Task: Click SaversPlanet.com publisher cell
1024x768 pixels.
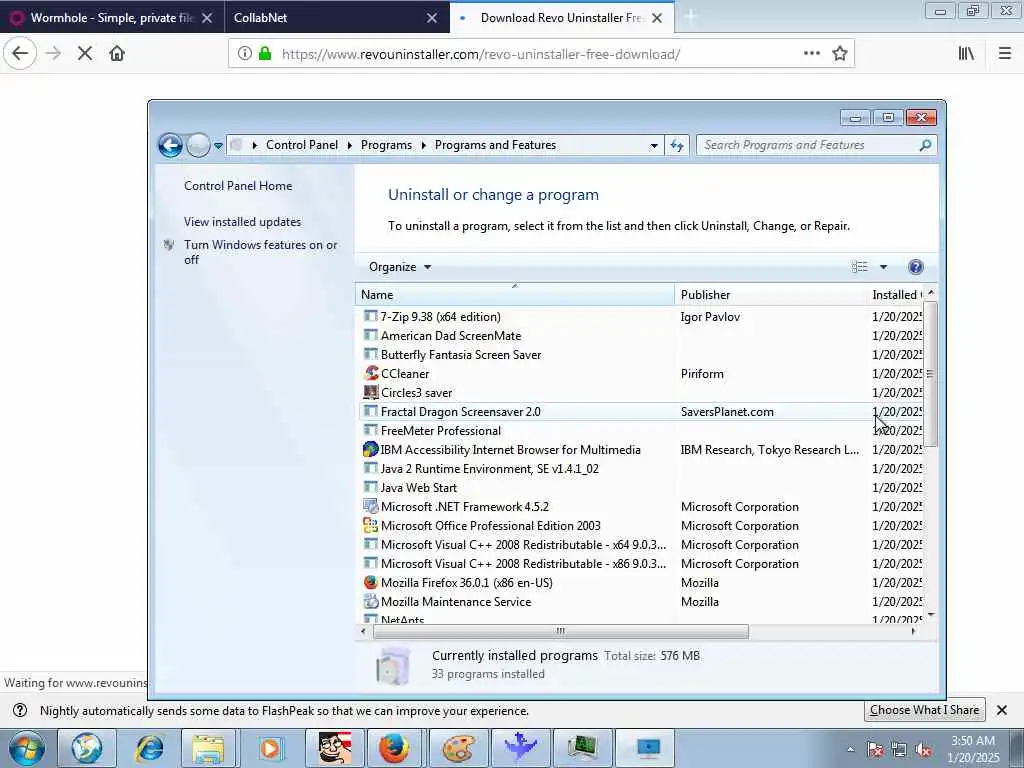Action: click(x=727, y=411)
